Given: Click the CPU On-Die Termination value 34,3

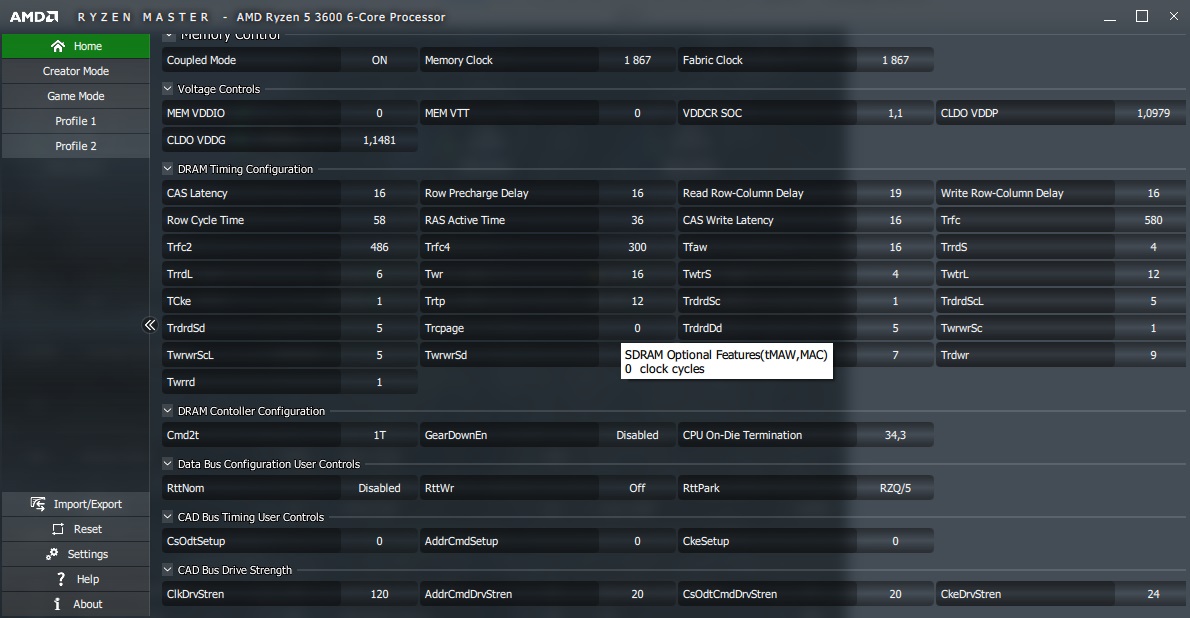Looking at the screenshot, I should [896, 435].
